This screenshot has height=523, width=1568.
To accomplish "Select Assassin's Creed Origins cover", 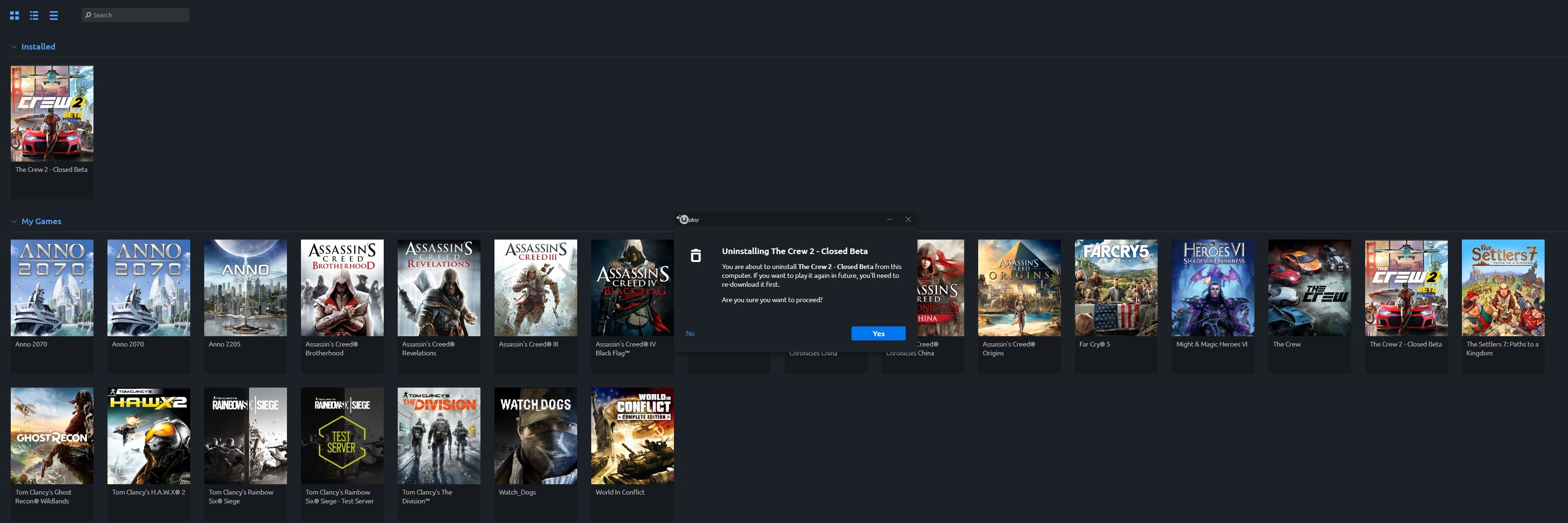I will [1019, 288].
